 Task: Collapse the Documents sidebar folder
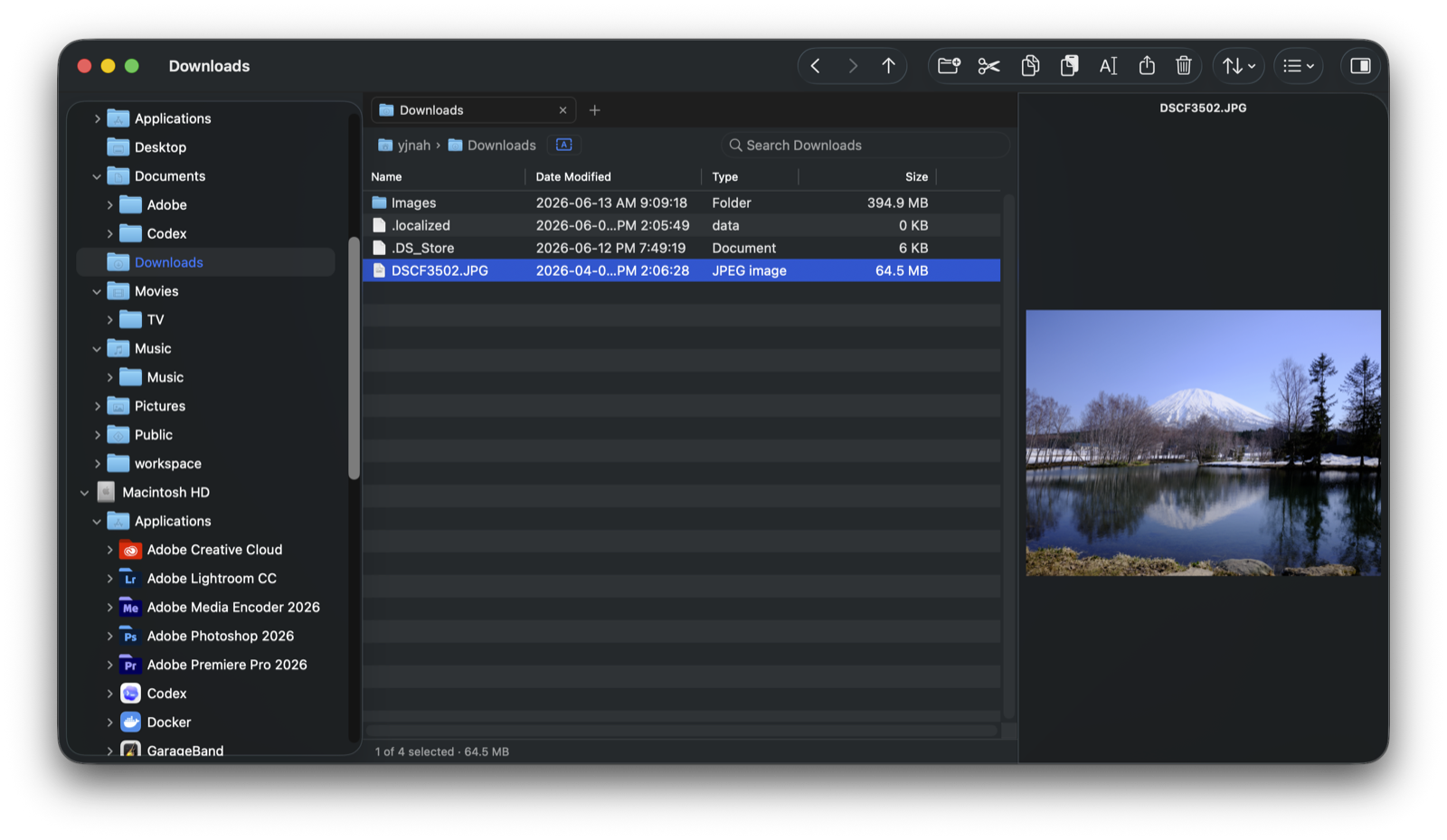tap(98, 176)
